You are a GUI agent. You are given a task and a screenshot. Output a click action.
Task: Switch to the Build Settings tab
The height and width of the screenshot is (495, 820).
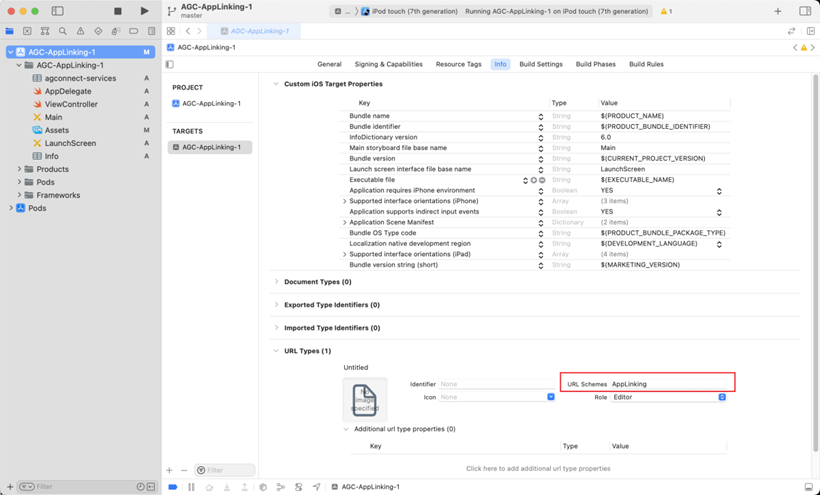[541, 64]
